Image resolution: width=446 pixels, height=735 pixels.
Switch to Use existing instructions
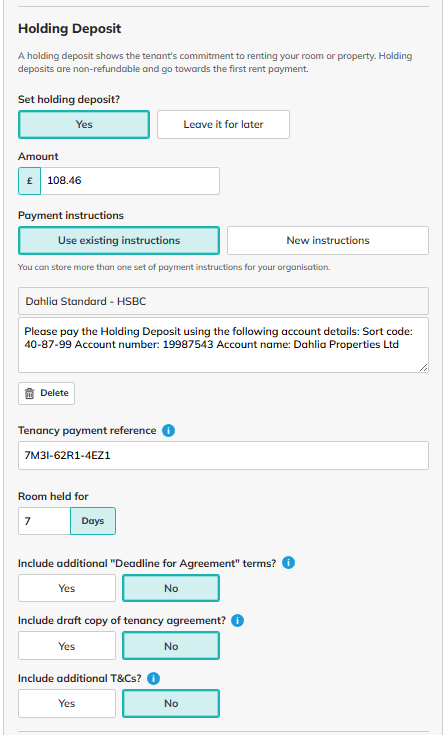[x=119, y=240]
